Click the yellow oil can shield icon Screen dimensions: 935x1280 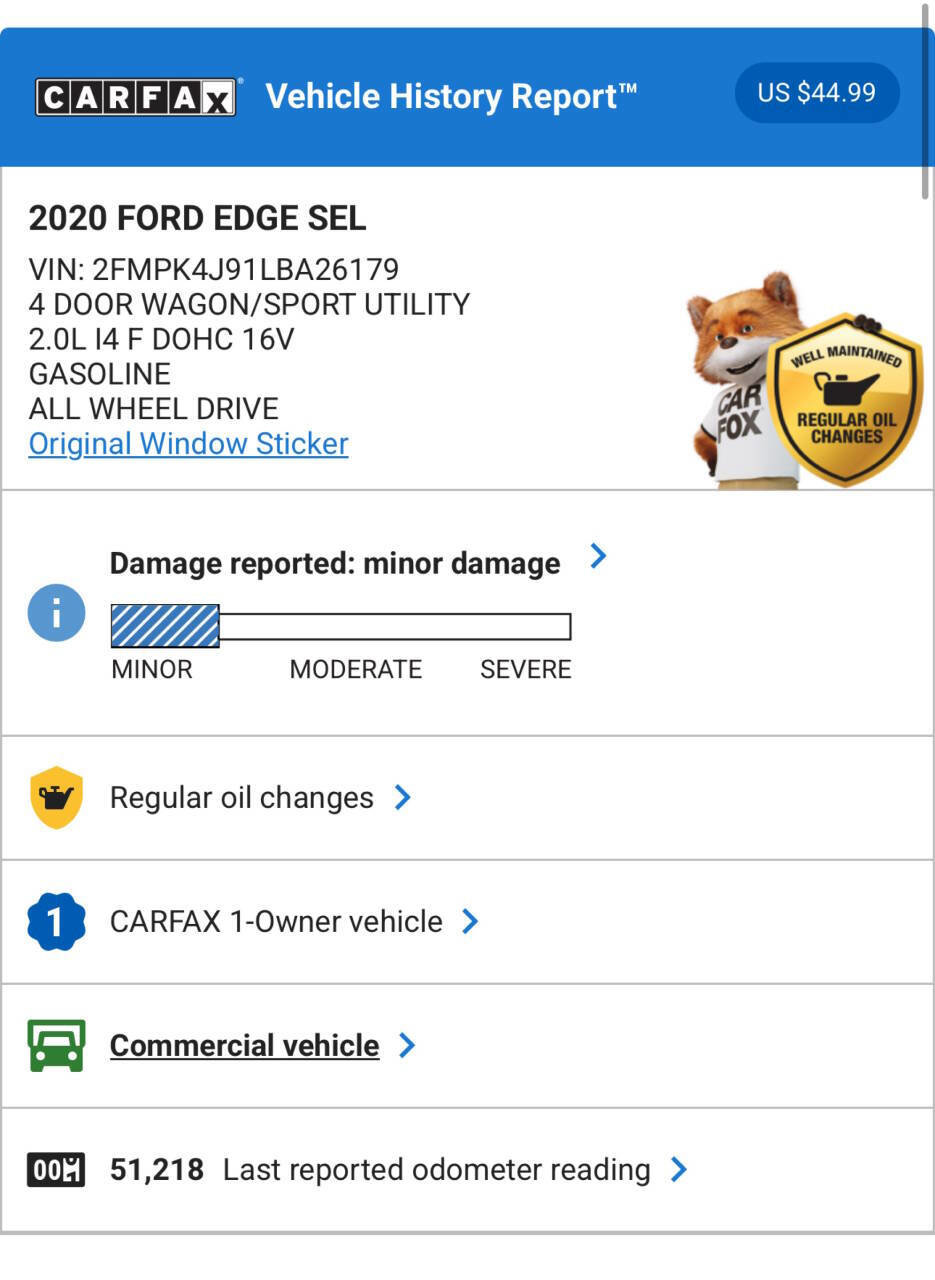(56, 797)
